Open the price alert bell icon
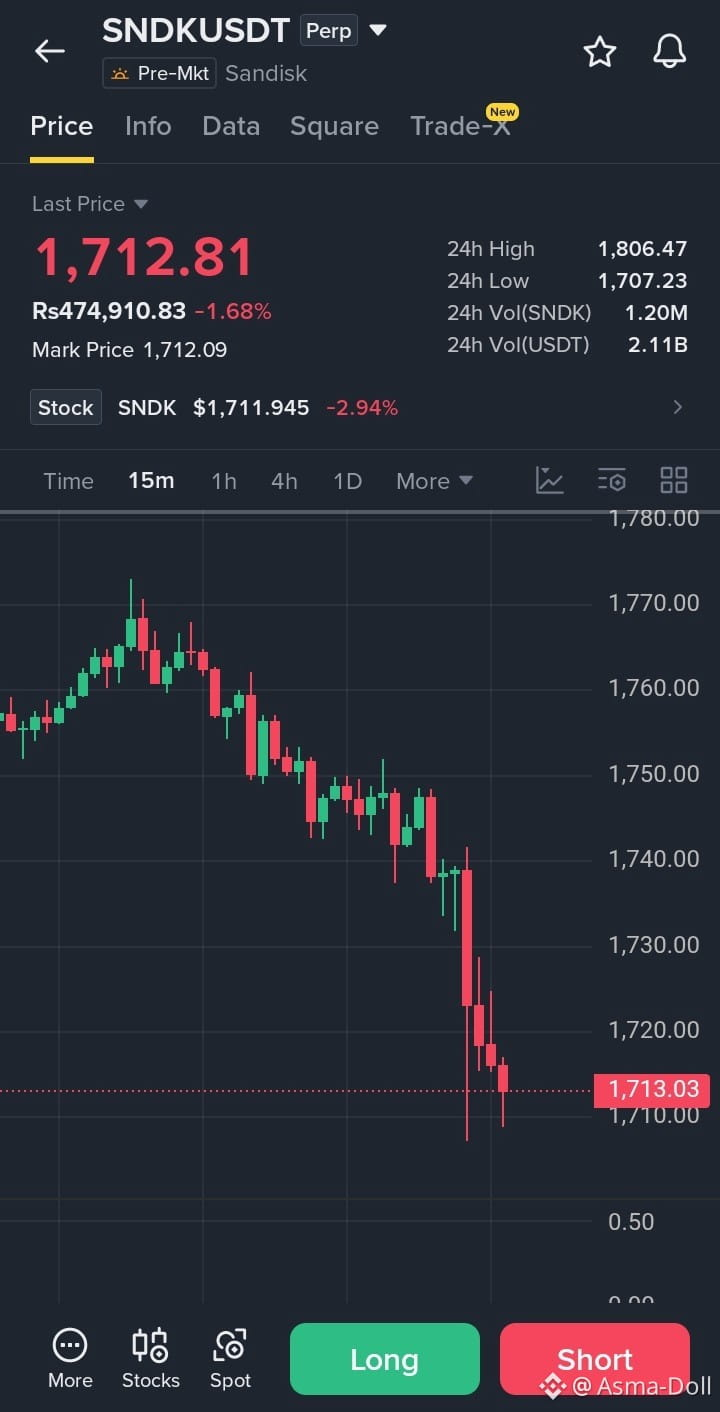The height and width of the screenshot is (1412, 720). pyautogui.click(x=670, y=51)
